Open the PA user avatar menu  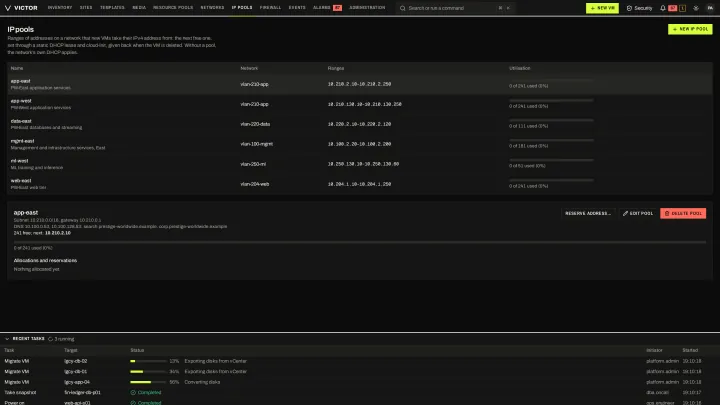[x=710, y=8]
